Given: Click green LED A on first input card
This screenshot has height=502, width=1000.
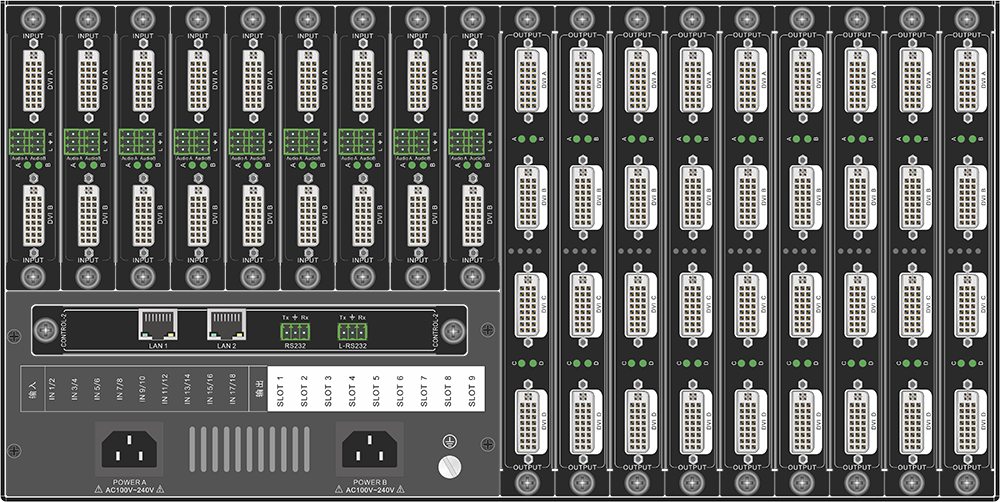Looking at the screenshot, I should click(x=27, y=166).
